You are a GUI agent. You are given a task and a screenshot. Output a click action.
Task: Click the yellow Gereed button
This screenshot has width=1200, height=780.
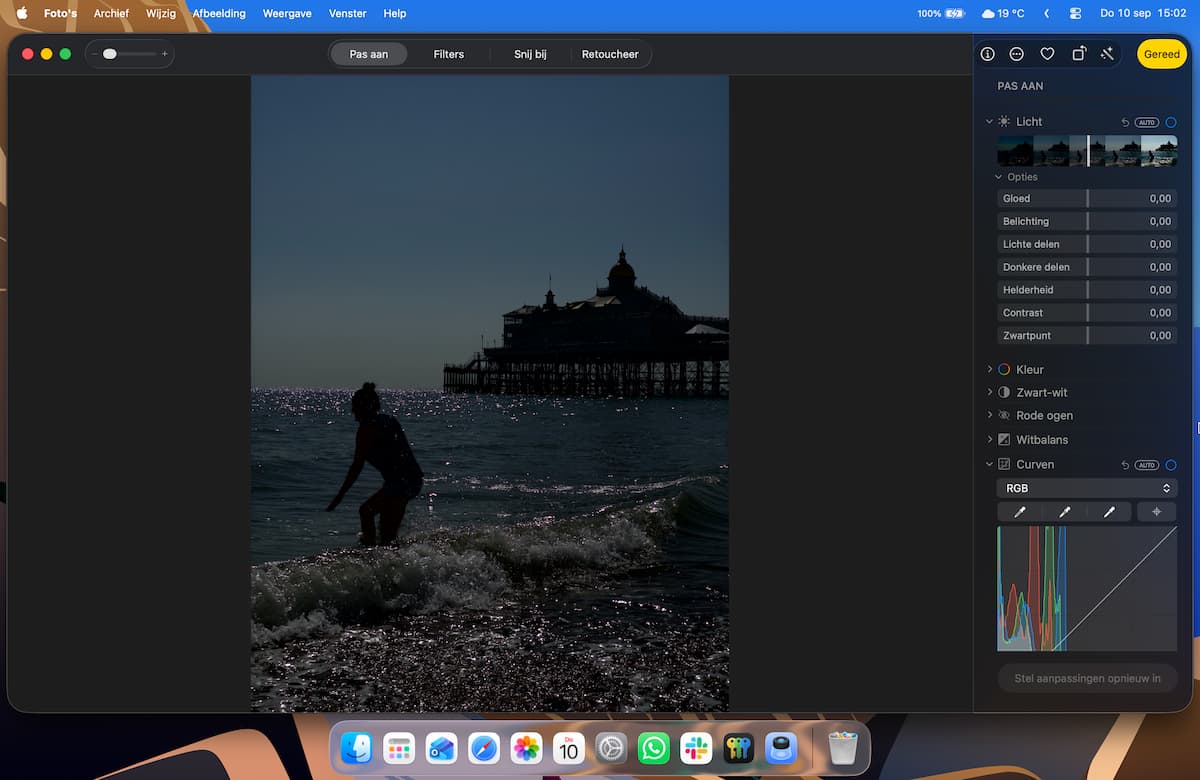(x=1162, y=54)
